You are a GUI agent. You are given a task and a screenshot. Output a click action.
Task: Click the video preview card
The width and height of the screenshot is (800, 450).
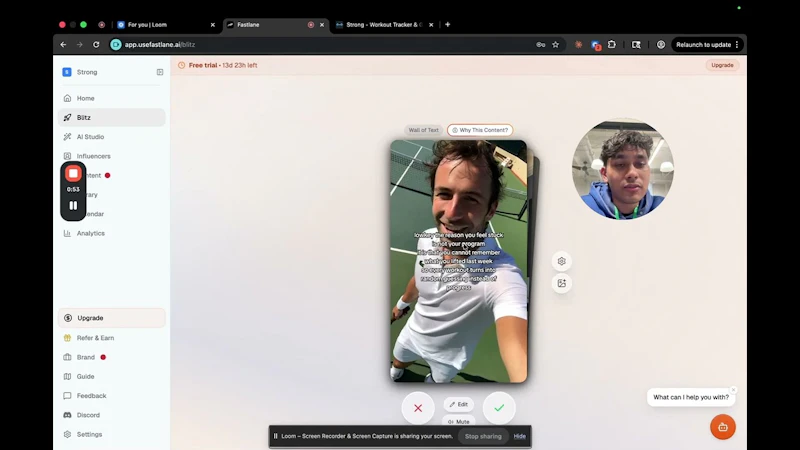click(x=459, y=261)
